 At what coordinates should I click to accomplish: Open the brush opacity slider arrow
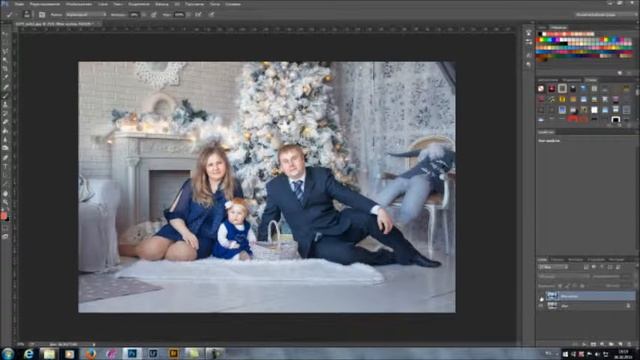pyautogui.click(x=144, y=14)
